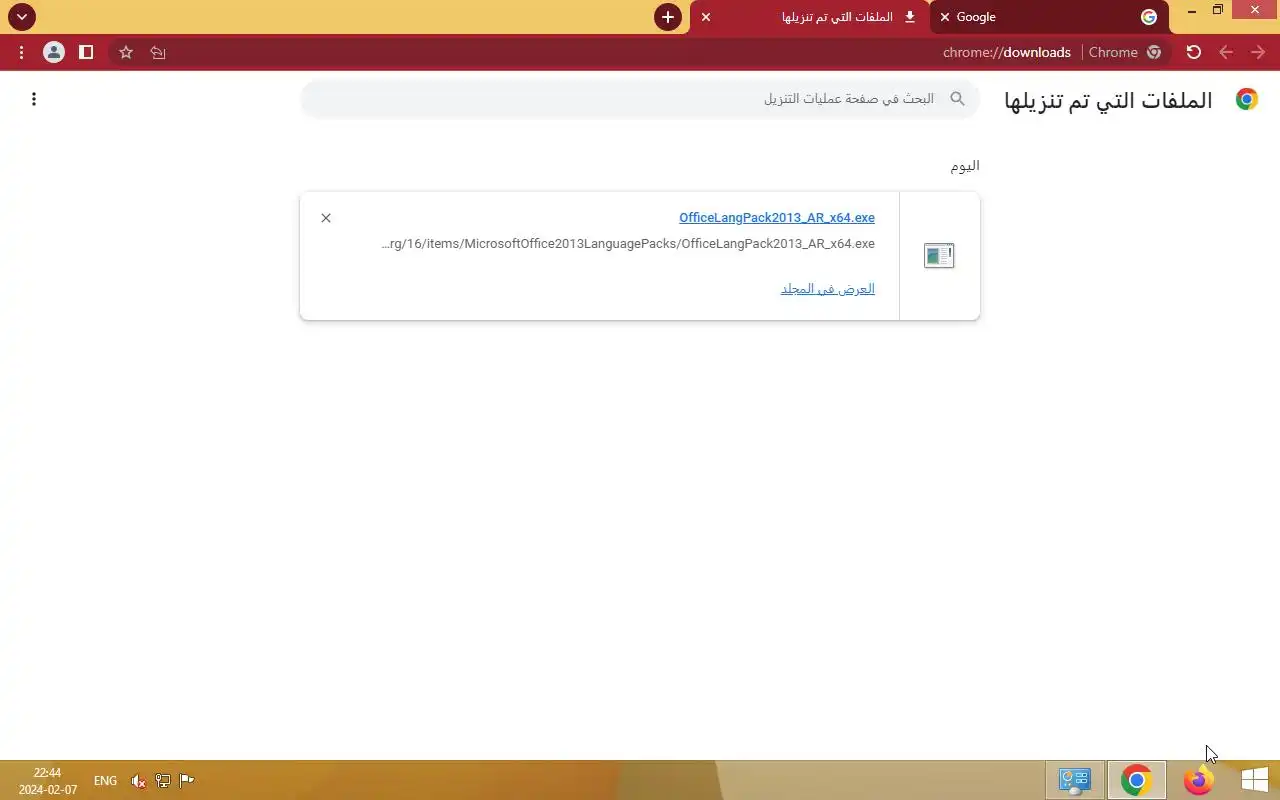This screenshot has height=800, width=1280.
Task: Click العرض في المجلد show in folder link
Action: 828,289
